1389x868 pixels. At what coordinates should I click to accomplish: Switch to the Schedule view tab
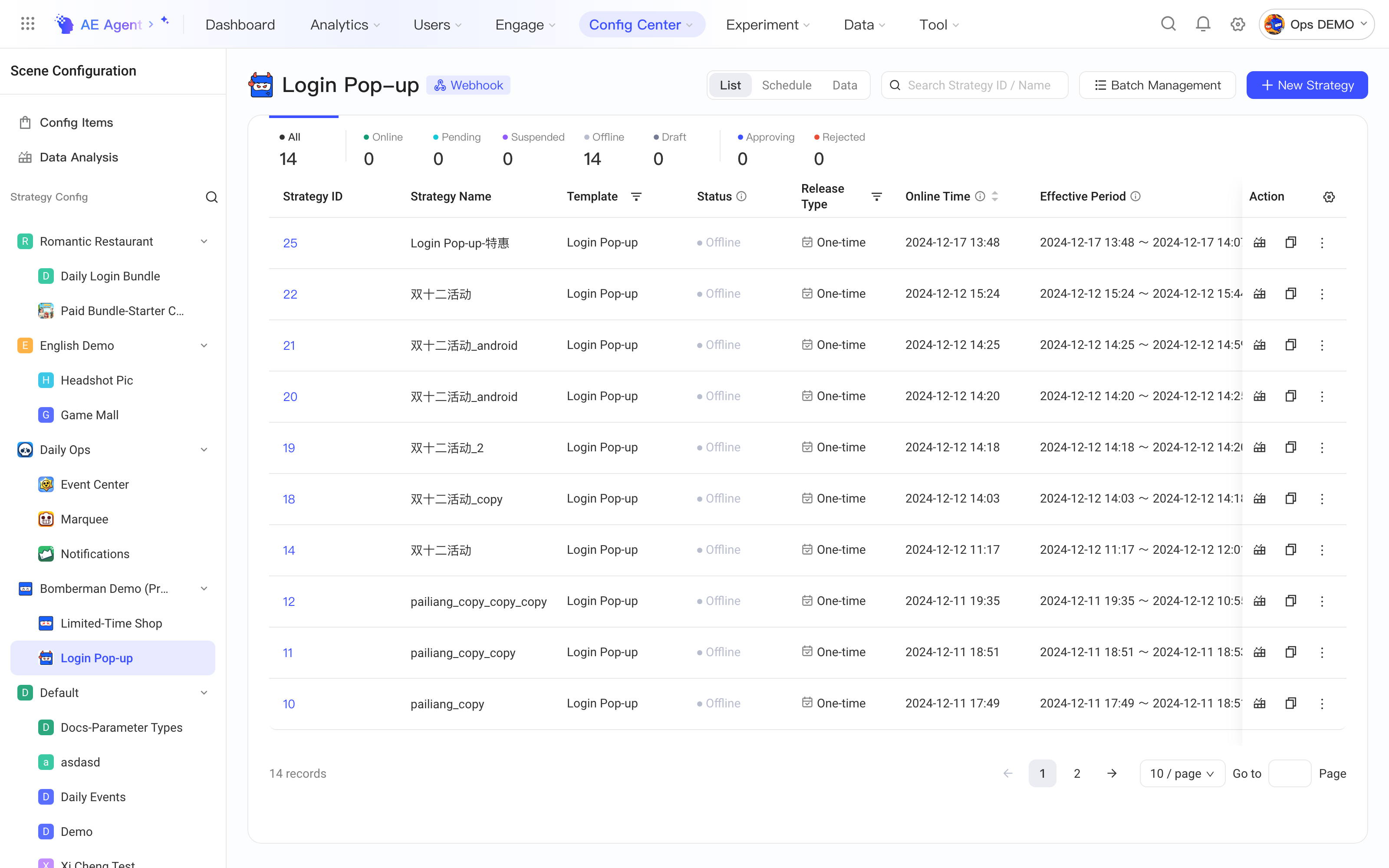click(x=787, y=85)
